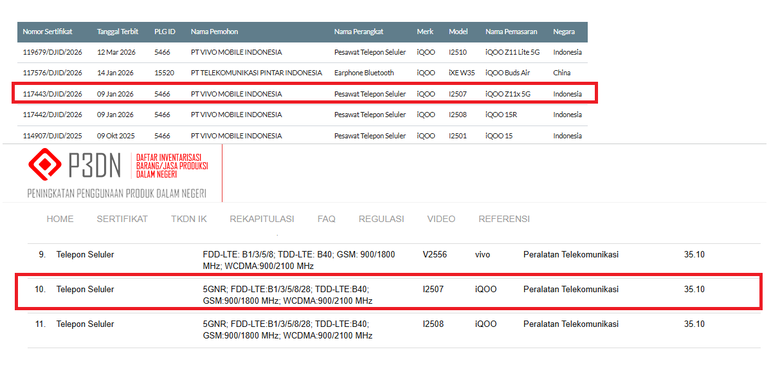This screenshot has height=390, width=780.
Task: Click the 35.10 value in row 10
Action: [694, 289]
